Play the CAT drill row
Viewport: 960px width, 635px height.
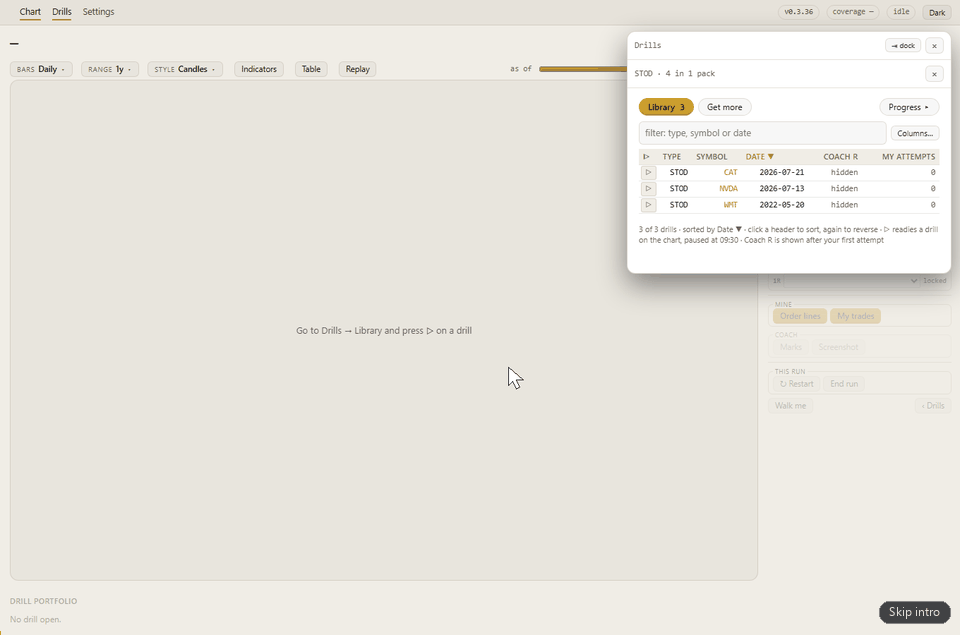pos(648,173)
